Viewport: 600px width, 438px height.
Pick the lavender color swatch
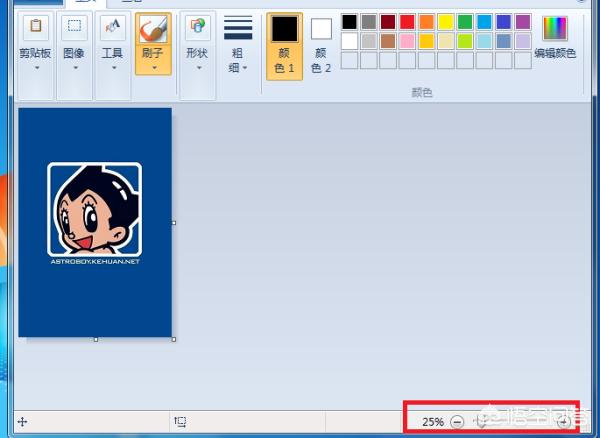coord(523,41)
